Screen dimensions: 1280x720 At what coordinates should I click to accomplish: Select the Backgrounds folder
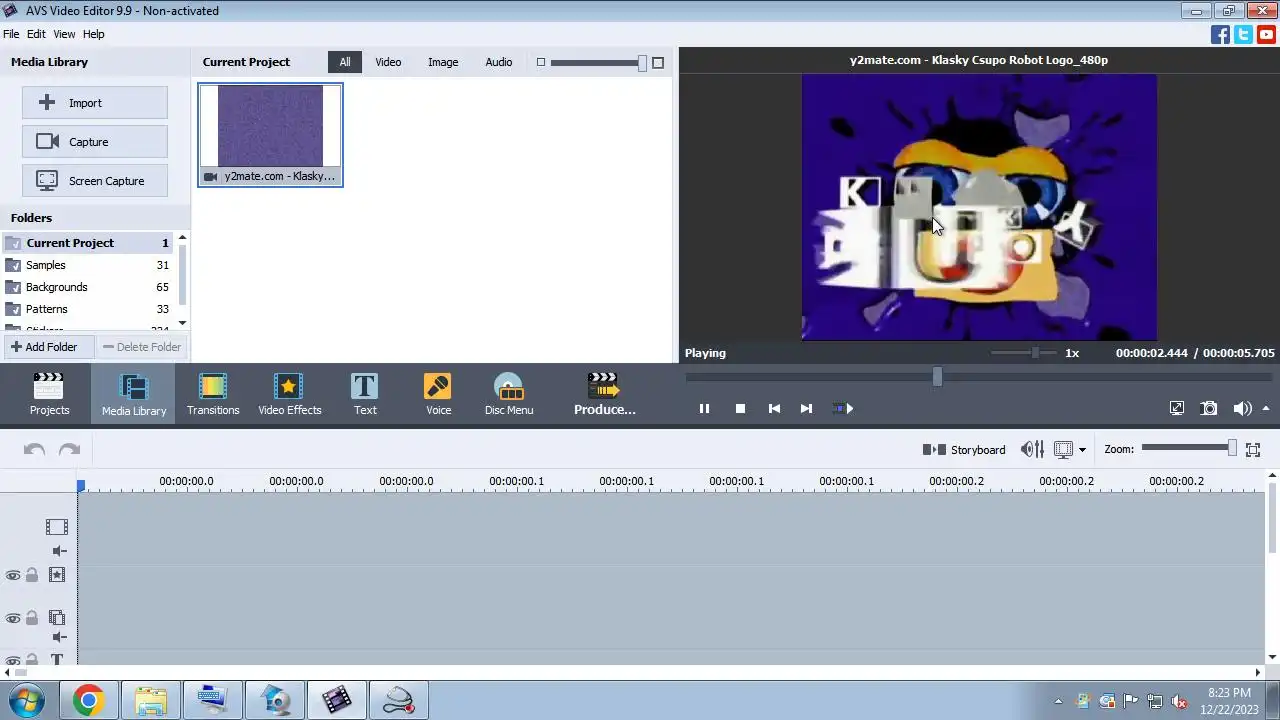88,287
